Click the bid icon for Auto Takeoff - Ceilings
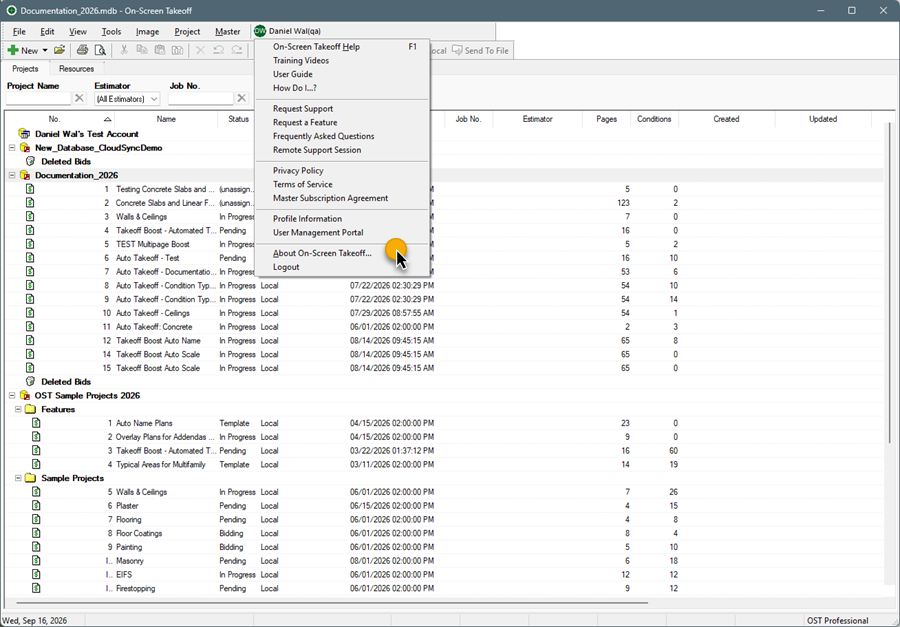 (x=30, y=313)
